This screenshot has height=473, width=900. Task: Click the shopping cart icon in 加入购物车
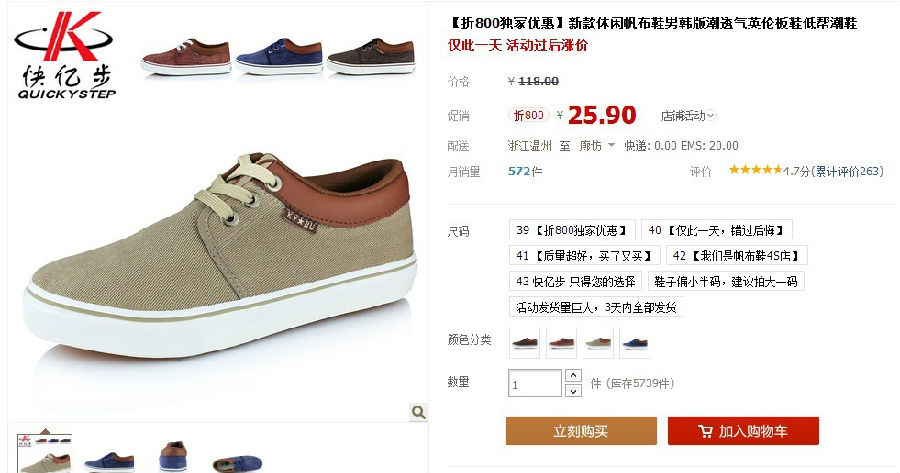tap(705, 431)
